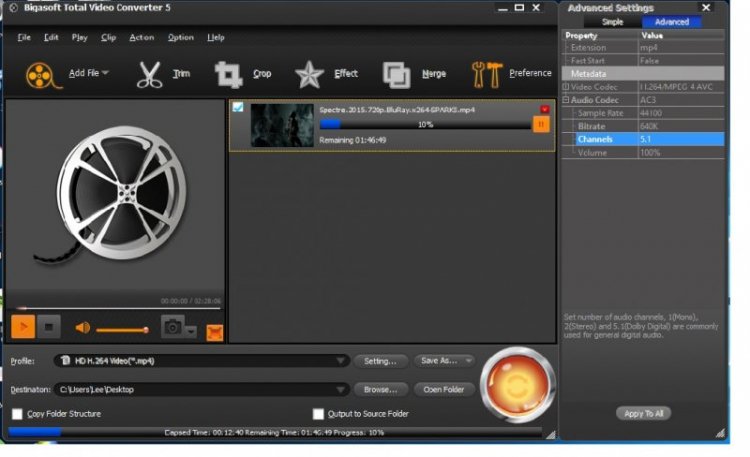Viewport: 750px width, 457px height.
Task: Stop playback with the stop button
Action: 49,327
